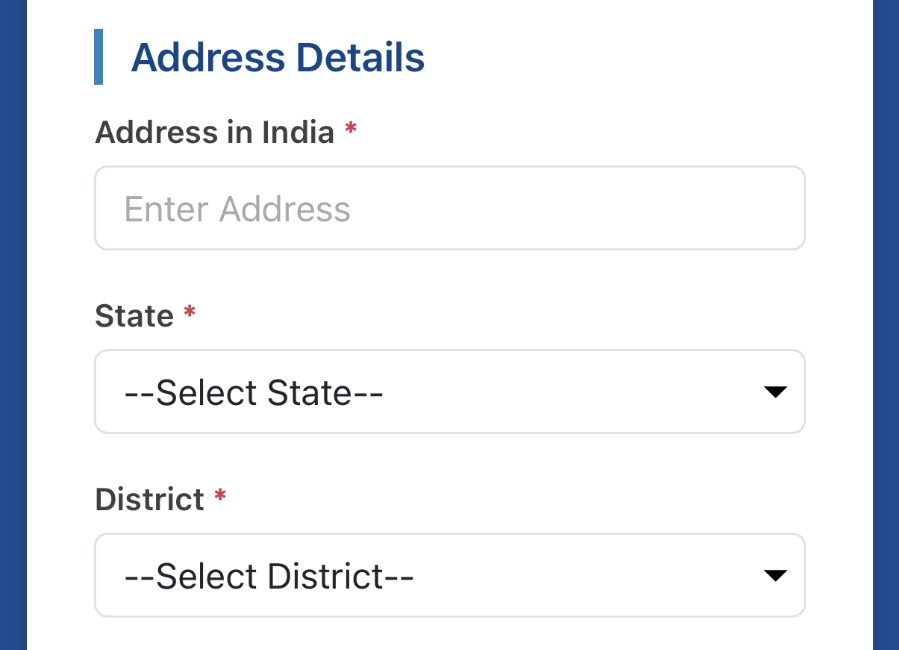Click the dark blue right page margin
The image size is (899, 650).
point(886,325)
